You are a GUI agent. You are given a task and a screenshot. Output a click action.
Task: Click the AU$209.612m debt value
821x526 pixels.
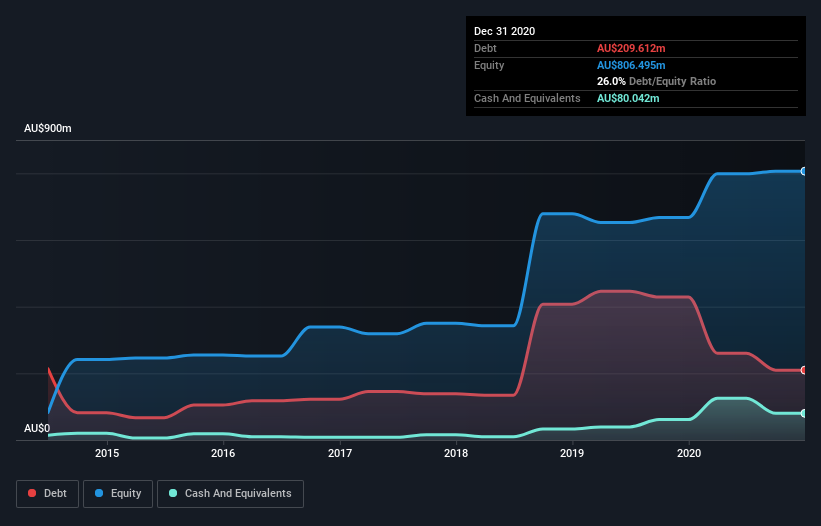tap(631, 48)
